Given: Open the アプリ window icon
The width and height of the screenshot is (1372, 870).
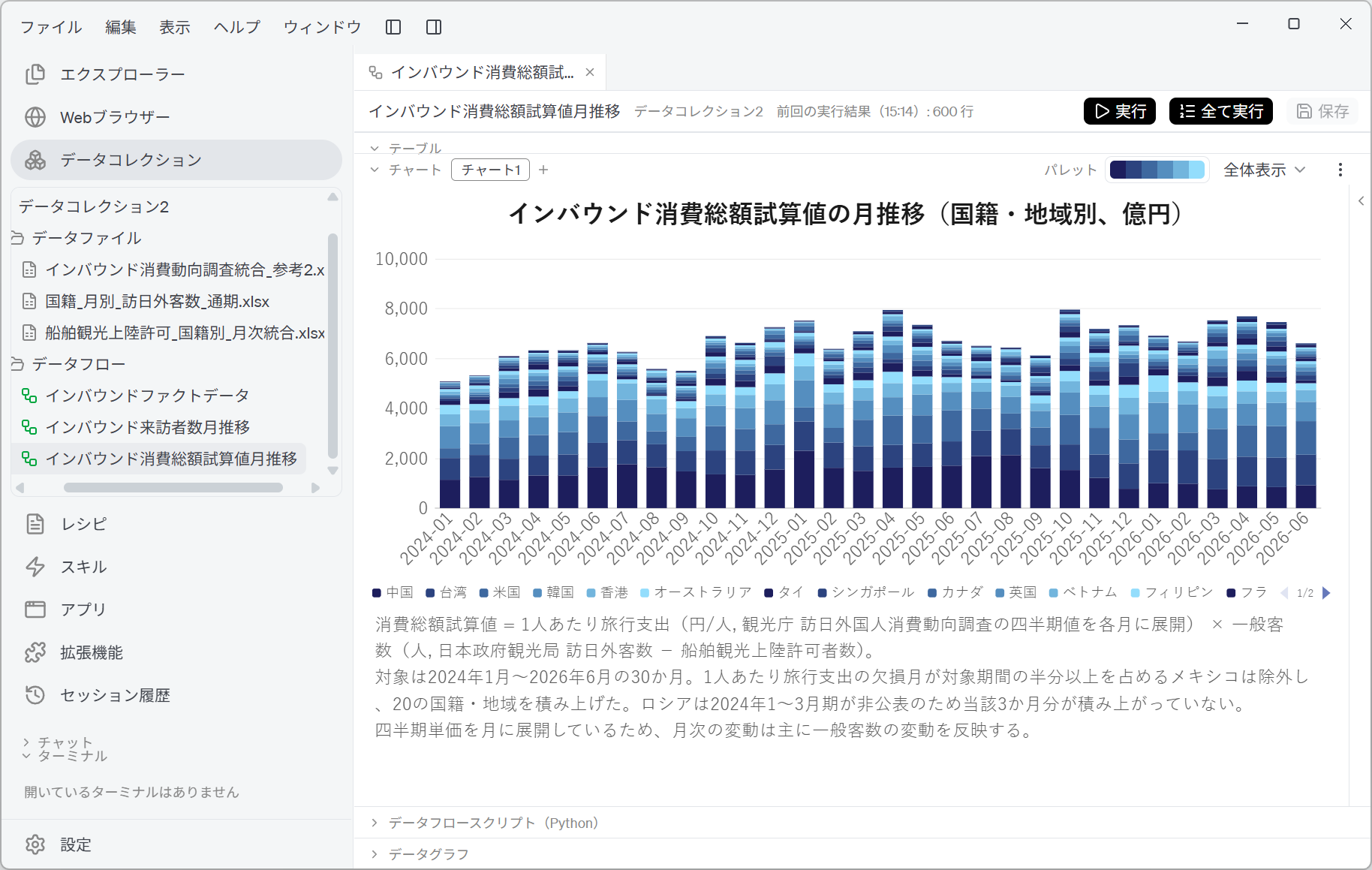Looking at the screenshot, I should 35,610.
